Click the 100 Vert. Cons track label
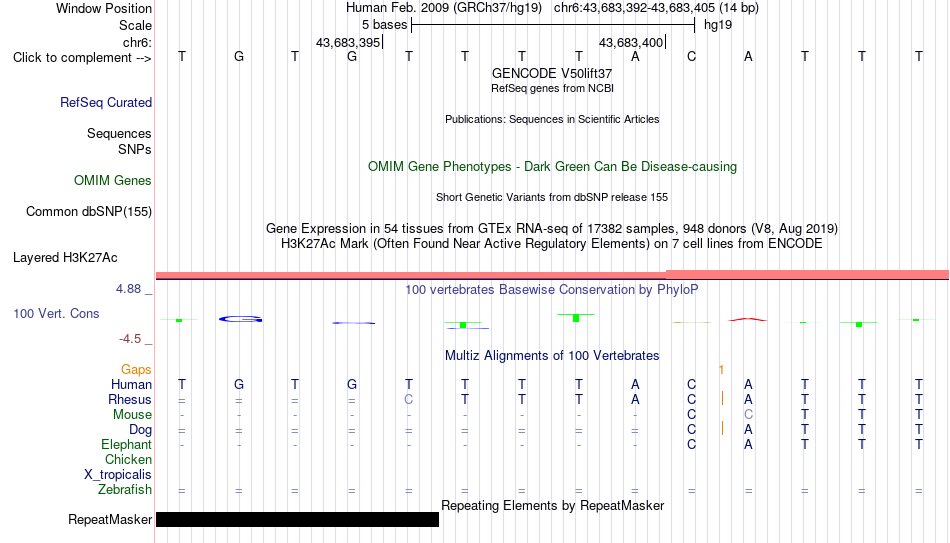Screen dimensions: 950x543 tap(56, 313)
